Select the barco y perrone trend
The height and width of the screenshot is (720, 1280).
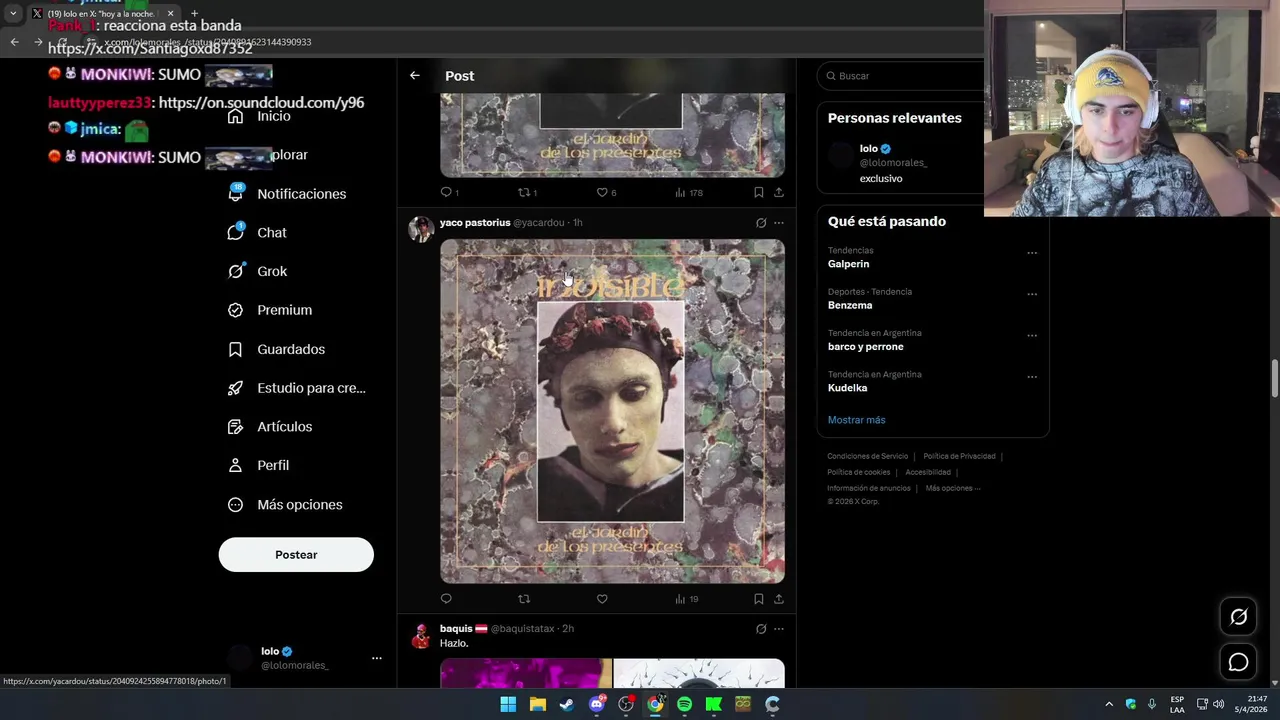tap(865, 347)
